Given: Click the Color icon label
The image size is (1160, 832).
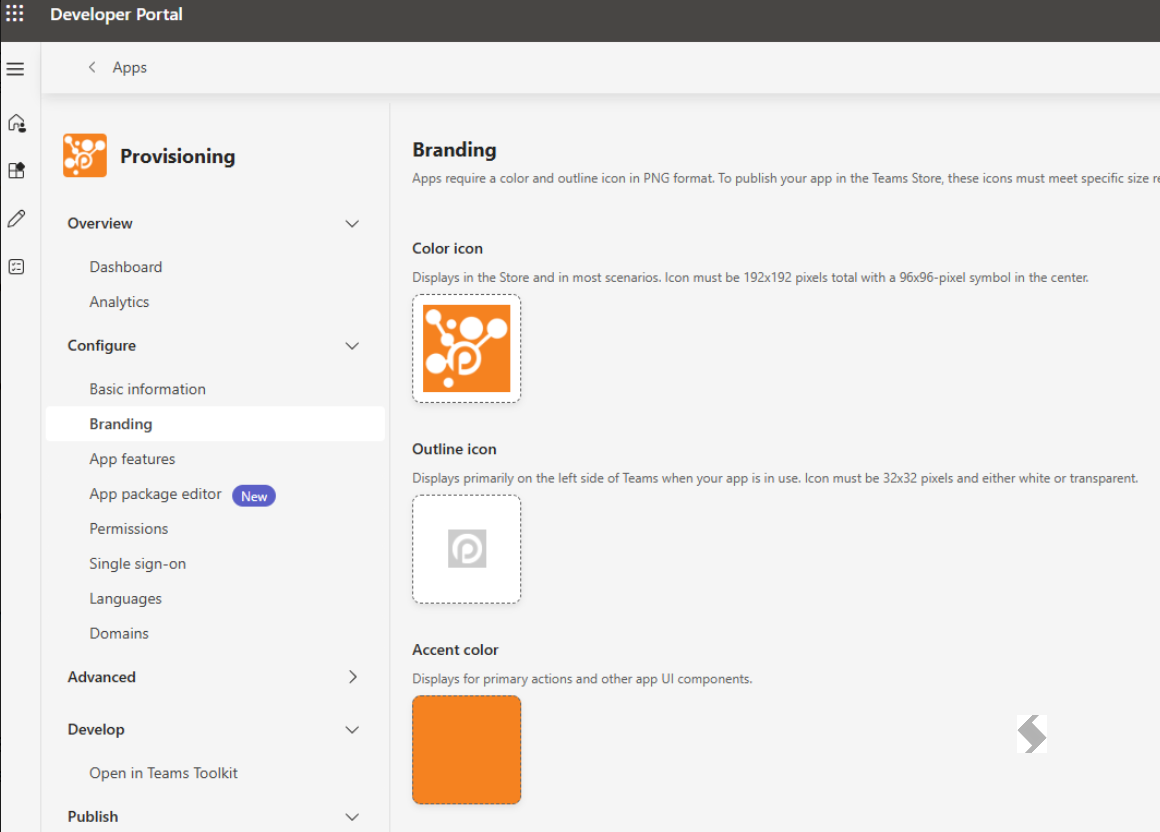Looking at the screenshot, I should pyautogui.click(x=448, y=248).
